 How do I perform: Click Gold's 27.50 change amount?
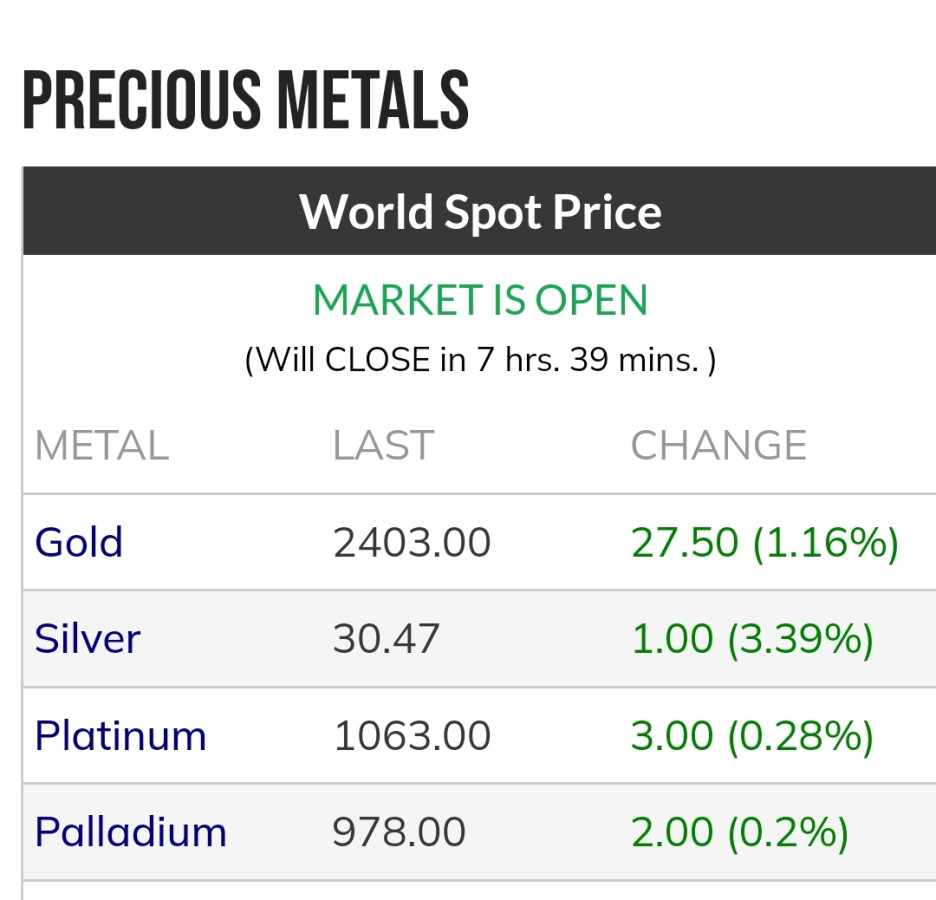(x=684, y=543)
